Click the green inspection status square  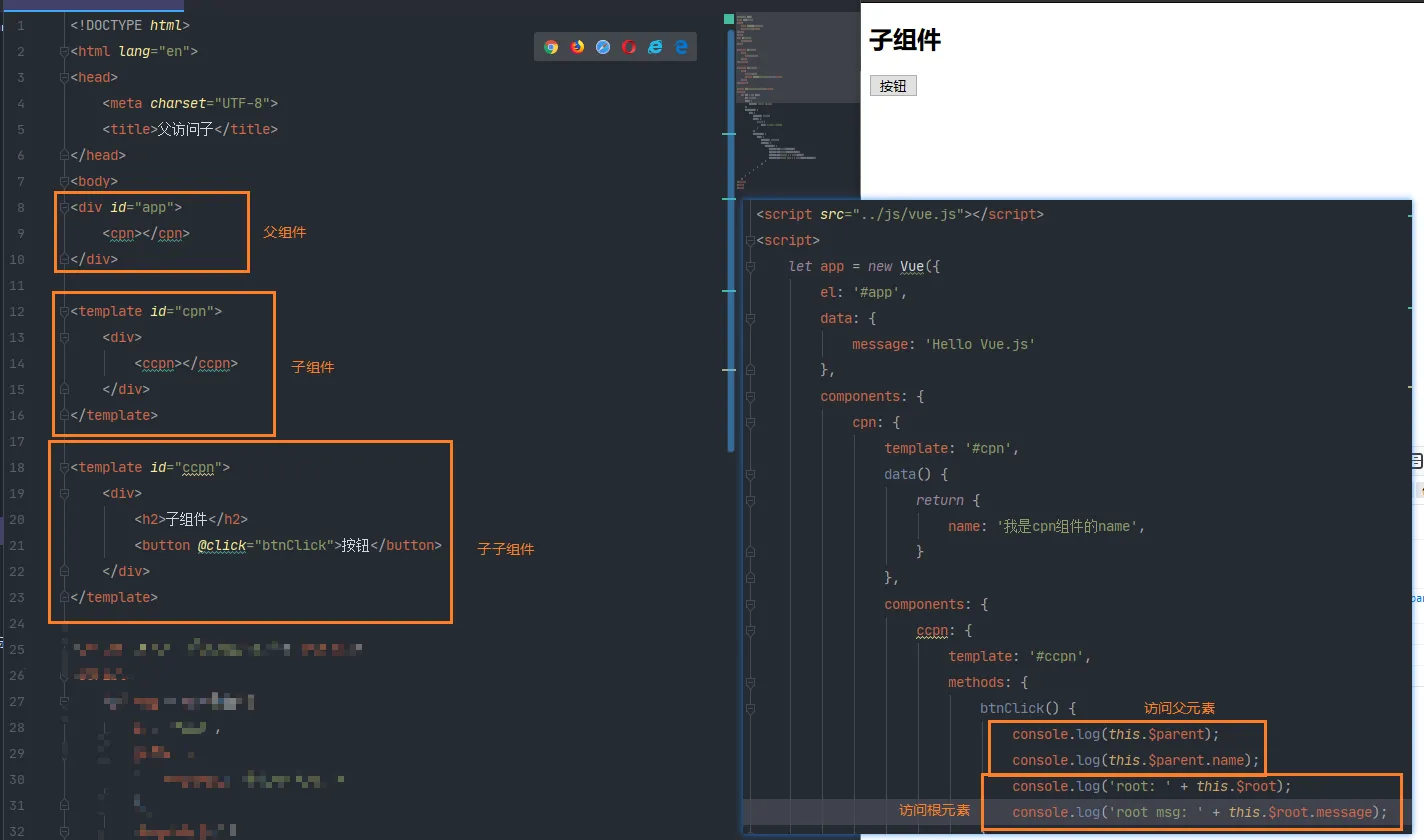[x=729, y=18]
